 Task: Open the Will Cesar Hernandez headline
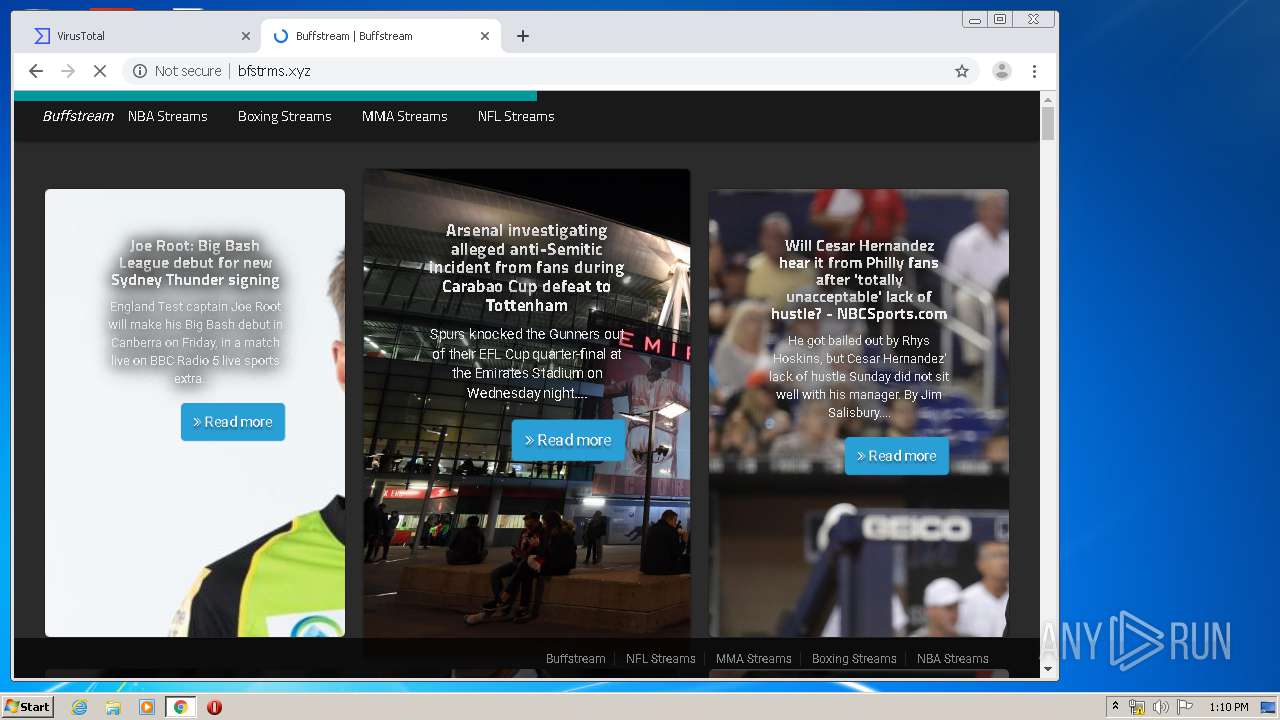tap(859, 280)
